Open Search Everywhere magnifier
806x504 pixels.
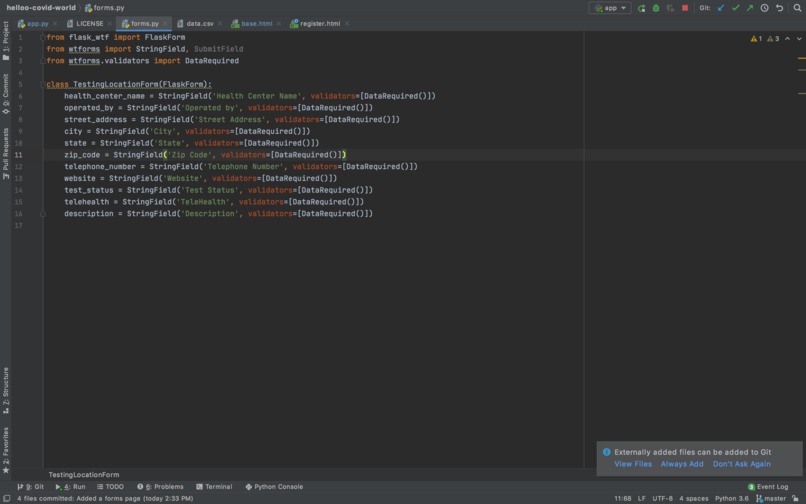pos(797,8)
